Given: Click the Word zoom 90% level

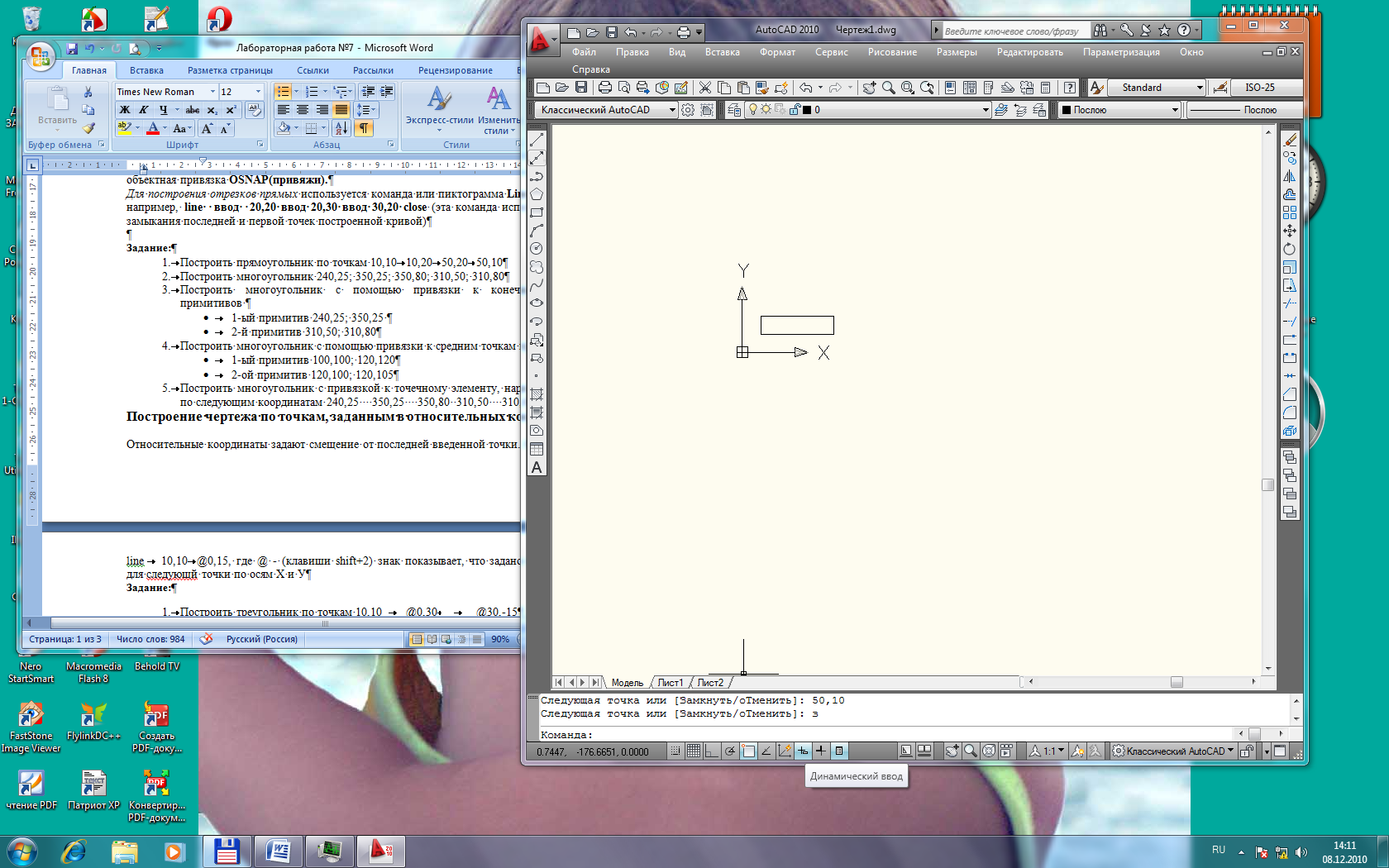Looking at the screenshot, I should click(x=500, y=639).
